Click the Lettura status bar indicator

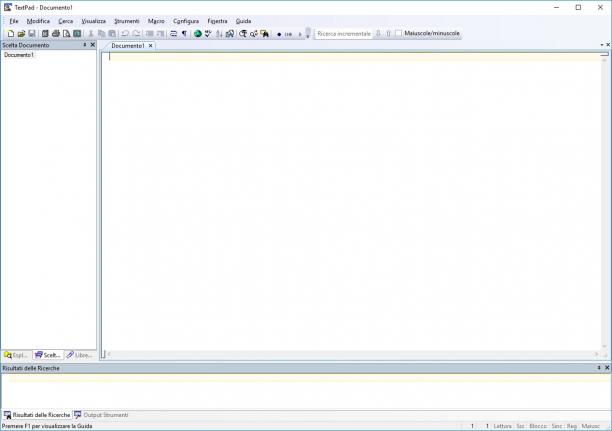point(502,426)
